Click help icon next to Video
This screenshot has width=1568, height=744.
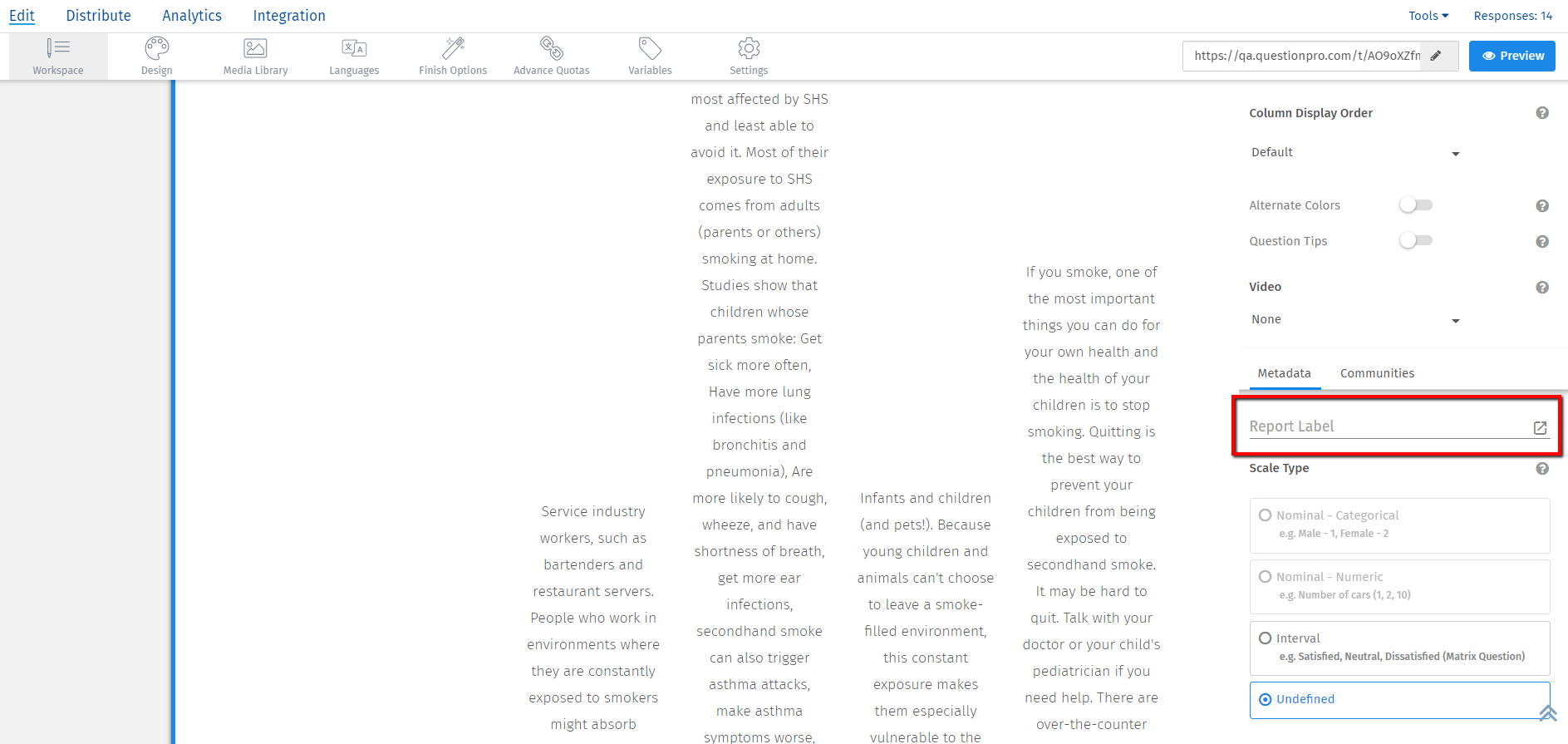1542,288
